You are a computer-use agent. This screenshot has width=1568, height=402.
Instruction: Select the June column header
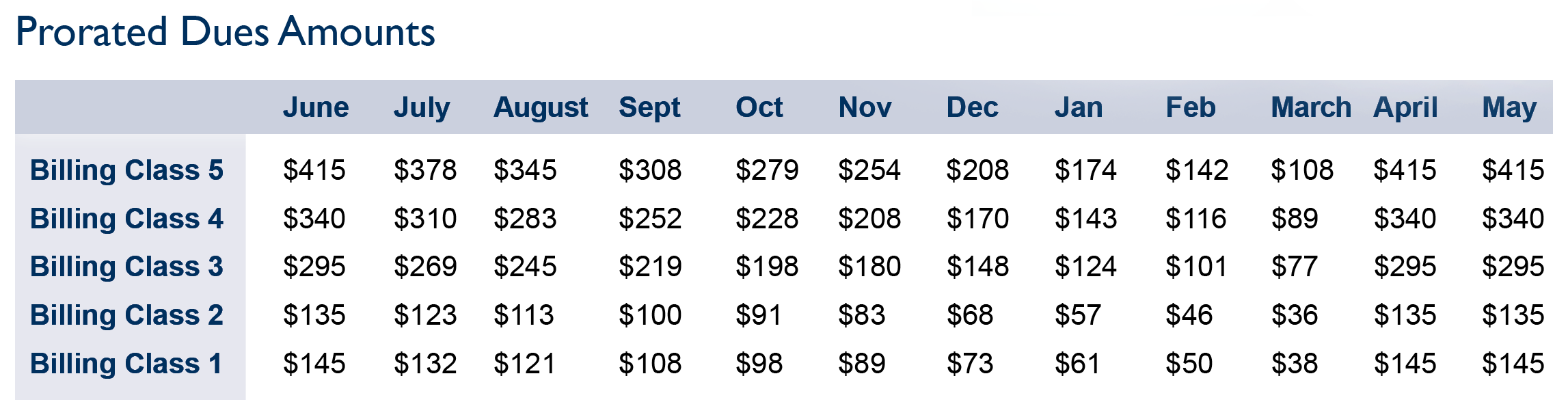[316, 107]
